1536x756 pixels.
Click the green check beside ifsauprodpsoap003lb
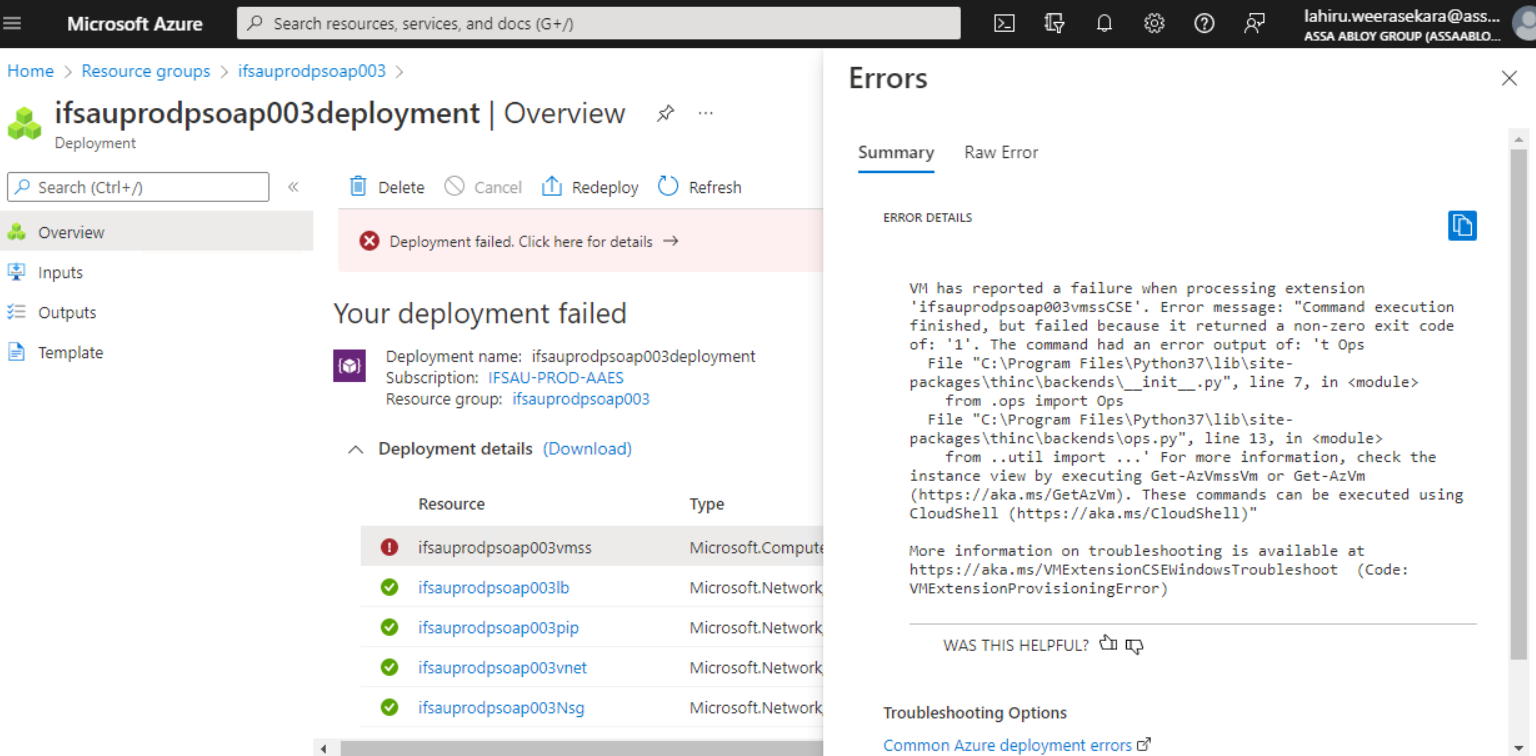tap(389, 588)
